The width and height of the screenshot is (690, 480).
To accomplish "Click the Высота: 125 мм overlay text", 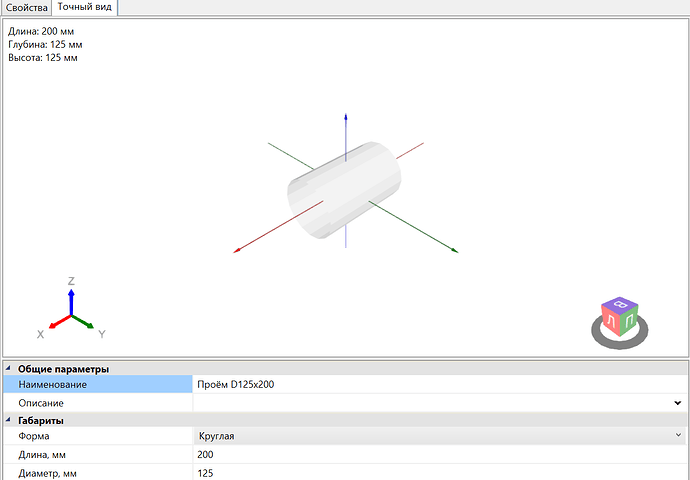I will 43,58.
